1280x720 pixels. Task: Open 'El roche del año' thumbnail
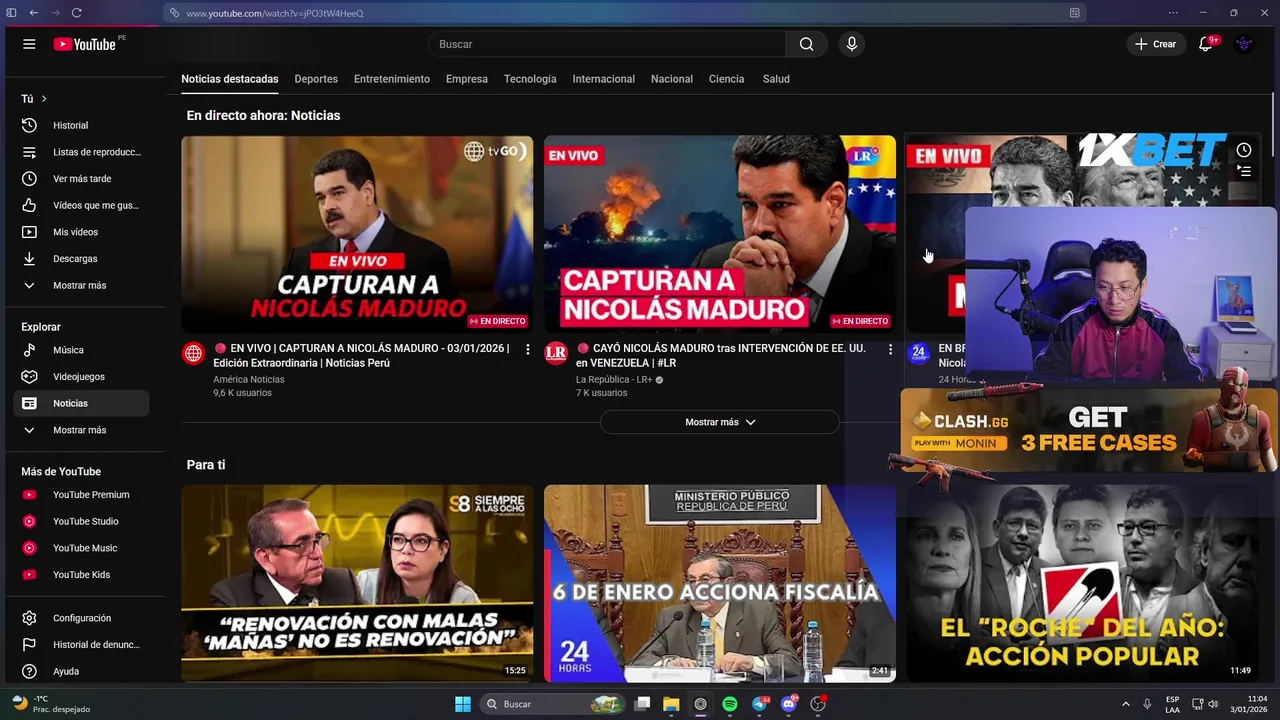pos(1082,583)
